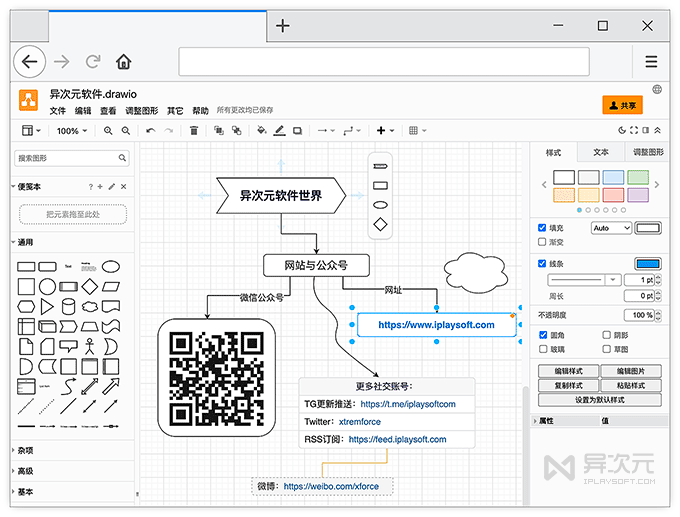The height and width of the screenshot is (517, 680).
Task: Click the line color pencil icon
Action: pos(280,131)
